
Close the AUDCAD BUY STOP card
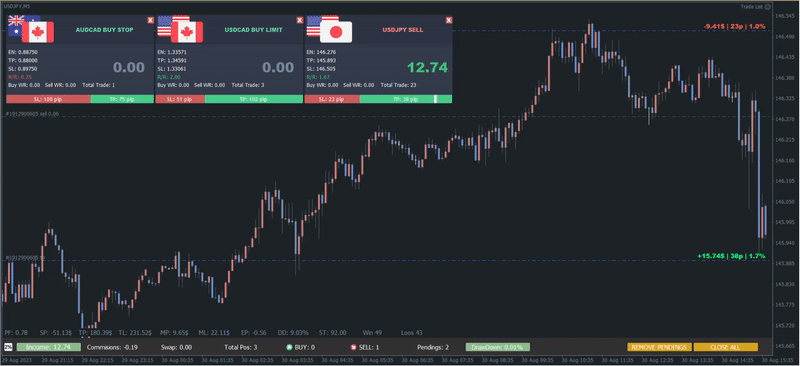click(150, 20)
